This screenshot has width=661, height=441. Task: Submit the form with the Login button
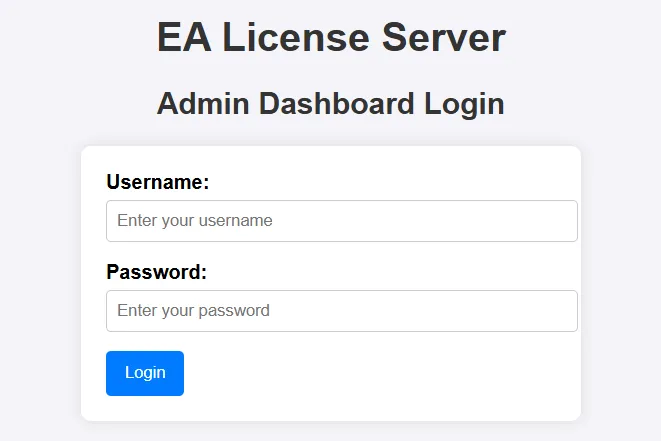145,373
